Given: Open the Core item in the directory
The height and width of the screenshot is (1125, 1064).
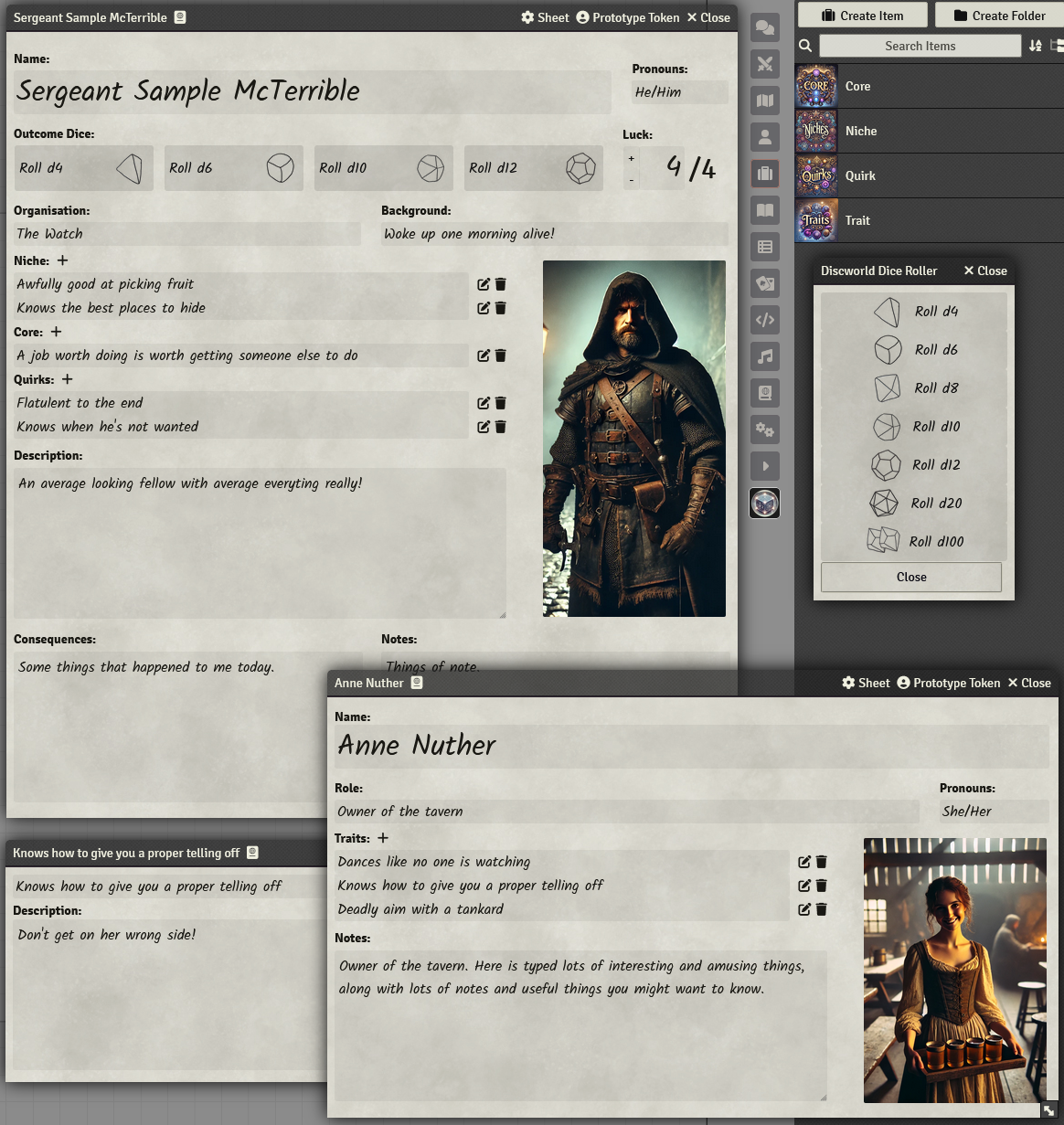Looking at the screenshot, I should pos(929,86).
